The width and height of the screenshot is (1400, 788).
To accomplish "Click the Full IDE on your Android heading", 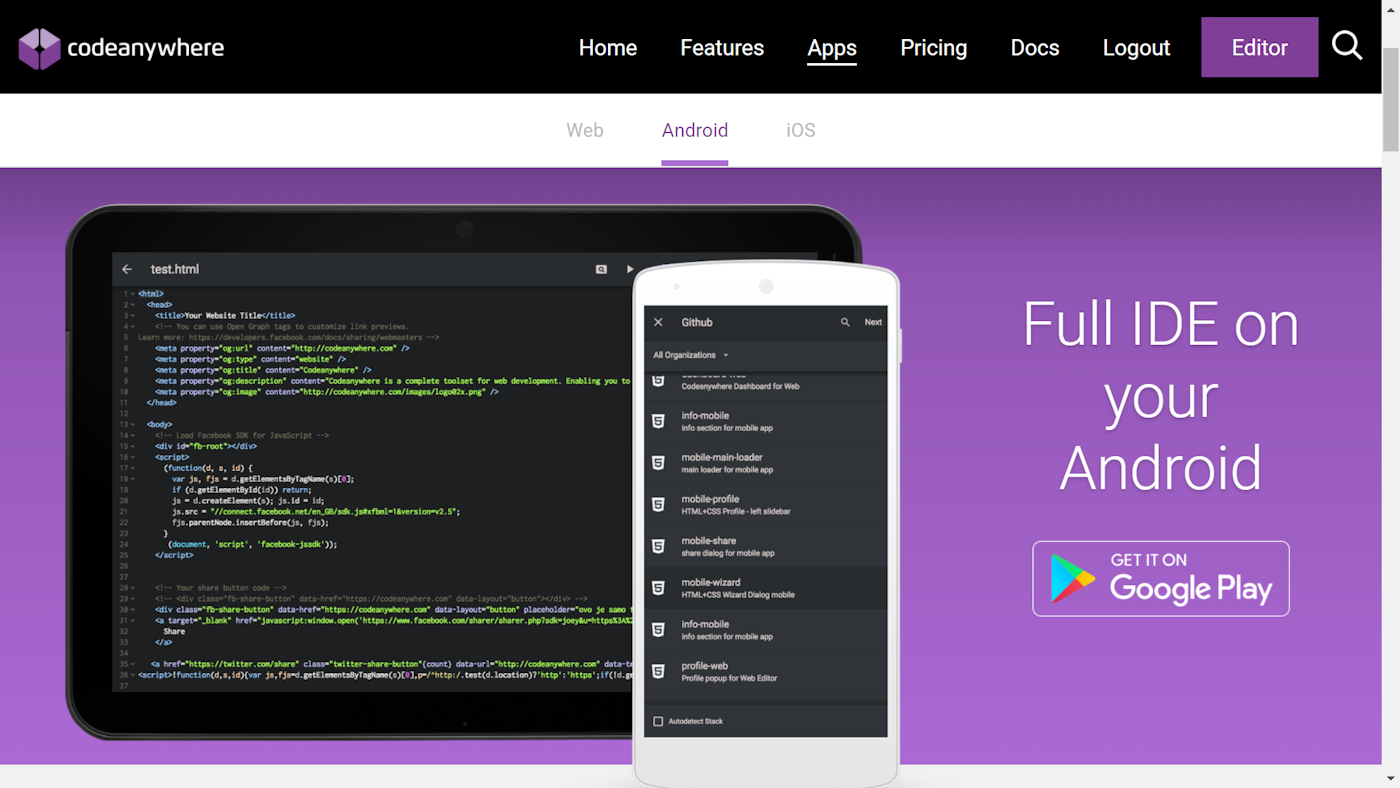I will tap(1161, 396).
